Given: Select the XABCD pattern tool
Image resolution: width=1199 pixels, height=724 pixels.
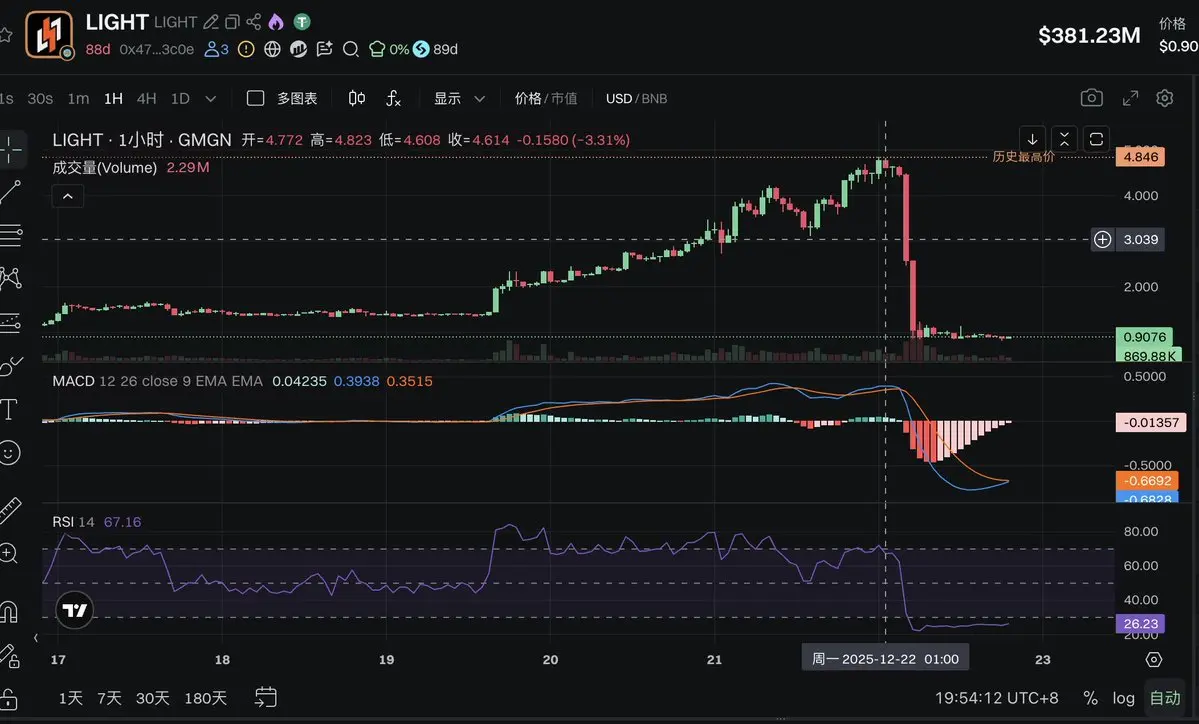Looking at the screenshot, I should (11, 278).
